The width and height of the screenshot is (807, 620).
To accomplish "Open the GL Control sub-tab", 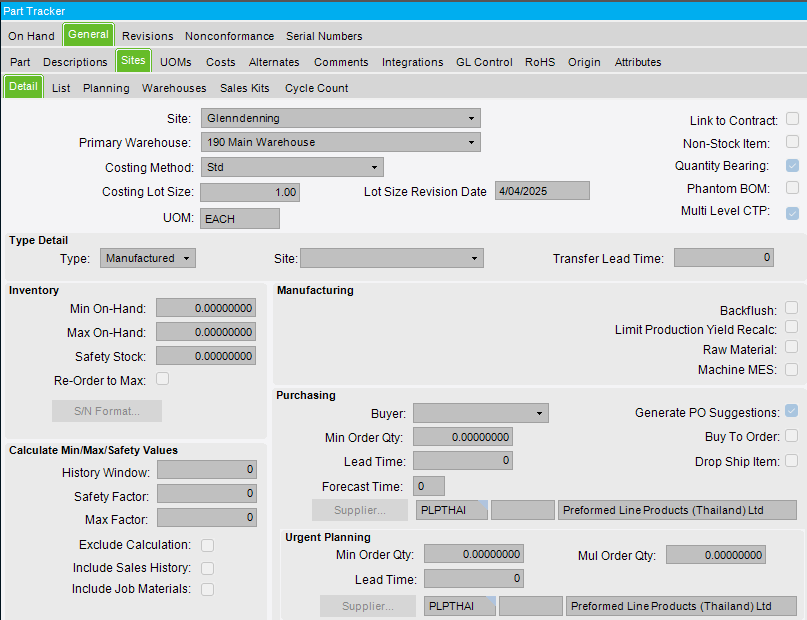I will coord(484,62).
